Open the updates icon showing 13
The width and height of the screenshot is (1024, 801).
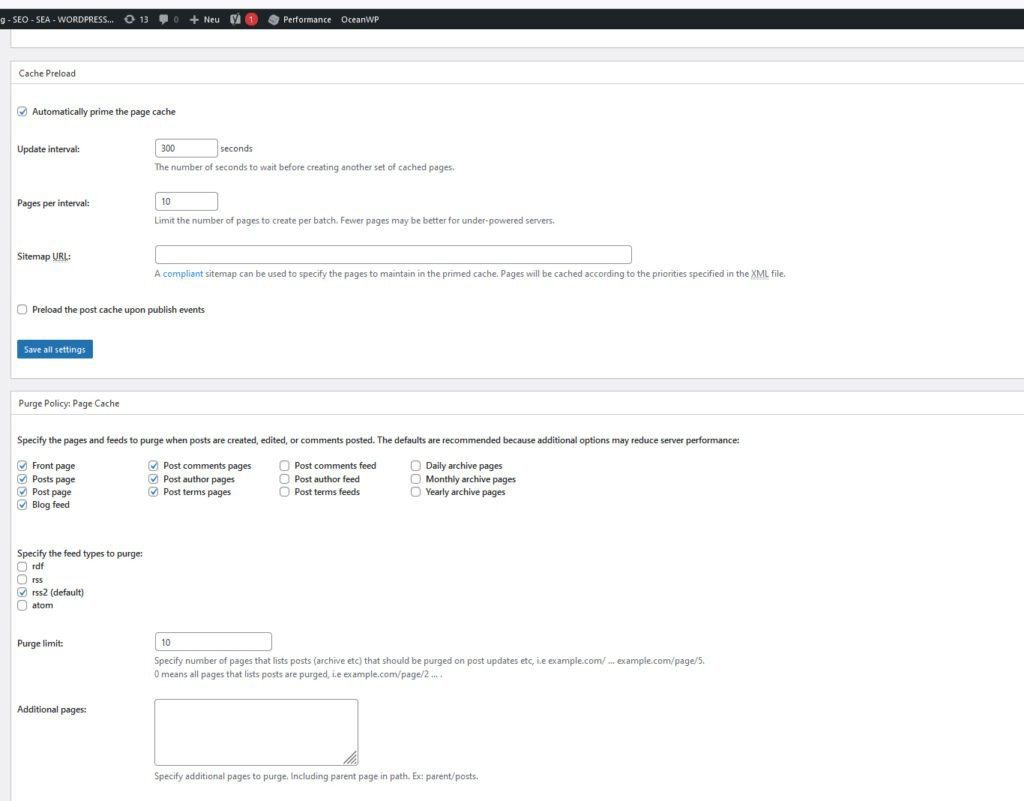136,20
